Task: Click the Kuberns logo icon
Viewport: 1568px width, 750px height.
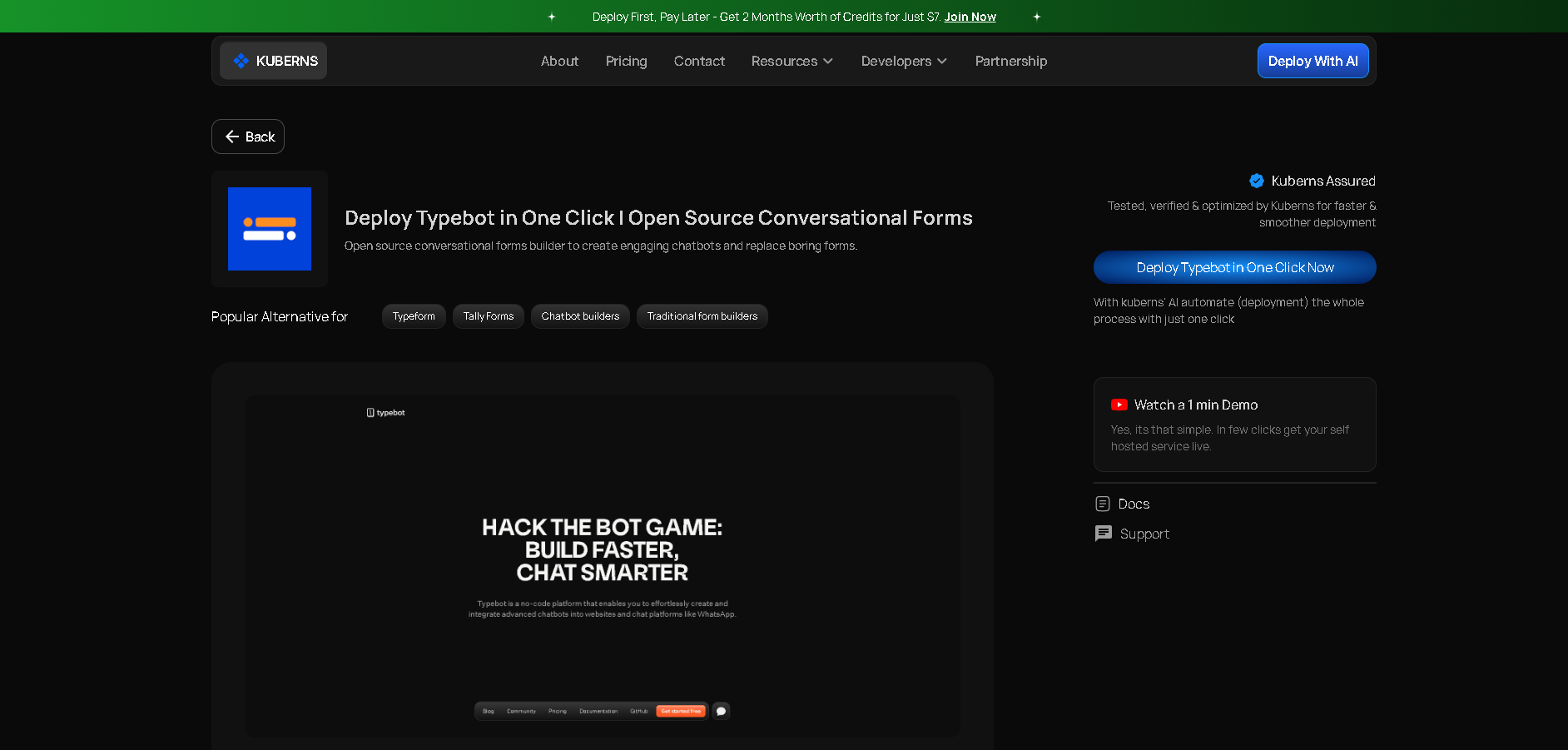Action: [x=241, y=61]
